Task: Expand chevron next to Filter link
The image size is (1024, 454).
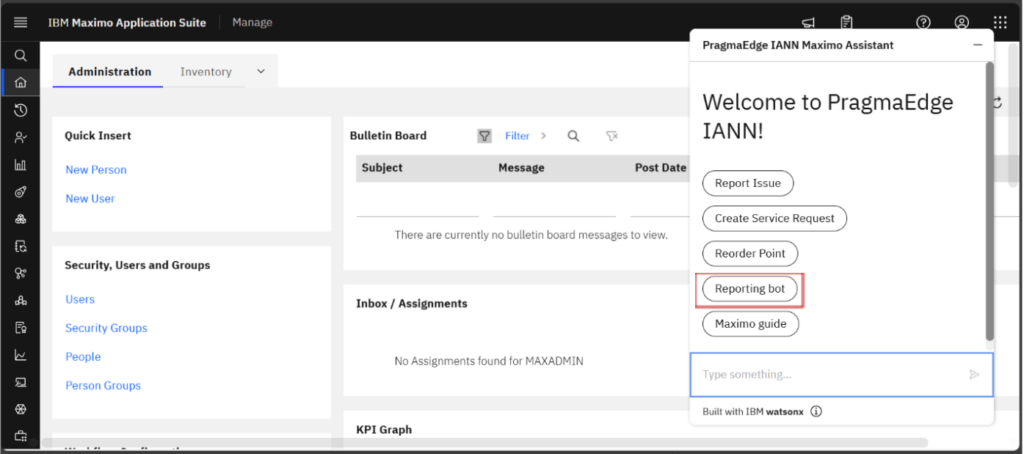Action: (x=543, y=136)
